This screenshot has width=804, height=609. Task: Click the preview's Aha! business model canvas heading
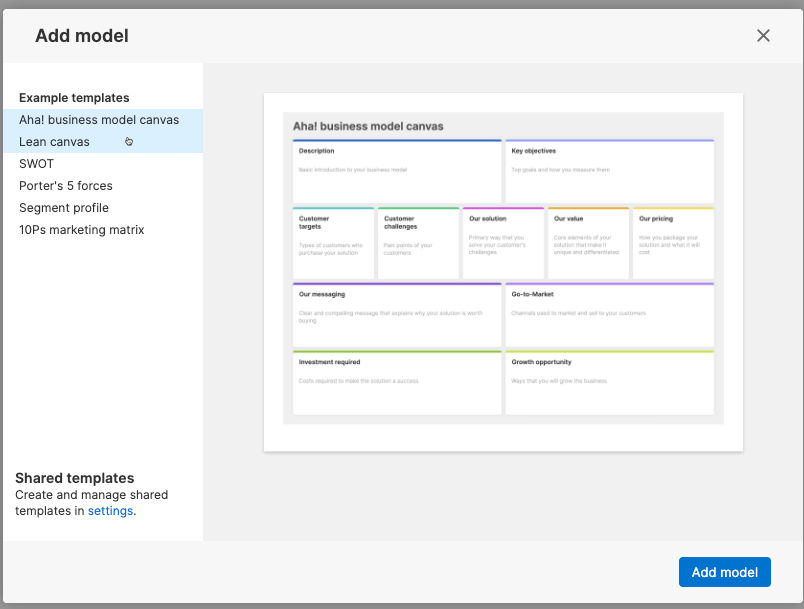tap(368, 127)
